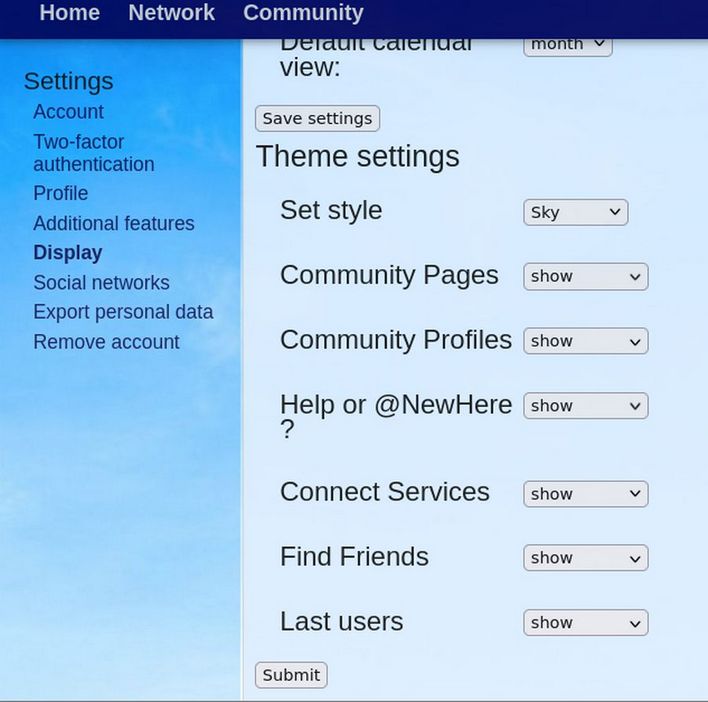Screen dimensions: 708x702
Task: Open Account settings in the sidebar
Action: click(x=68, y=112)
